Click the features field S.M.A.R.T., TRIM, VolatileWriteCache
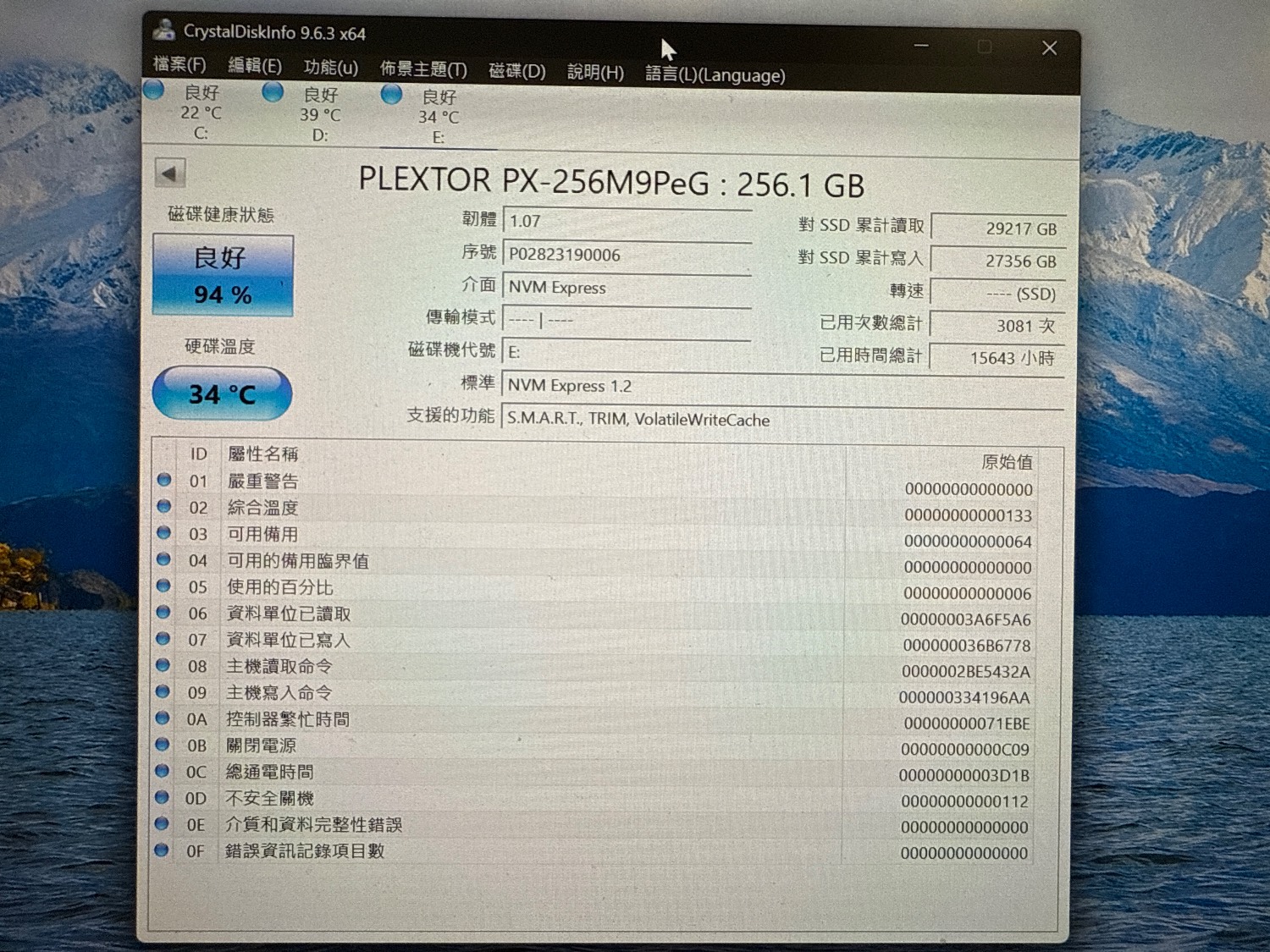The height and width of the screenshot is (952, 1270). pyautogui.click(x=783, y=419)
